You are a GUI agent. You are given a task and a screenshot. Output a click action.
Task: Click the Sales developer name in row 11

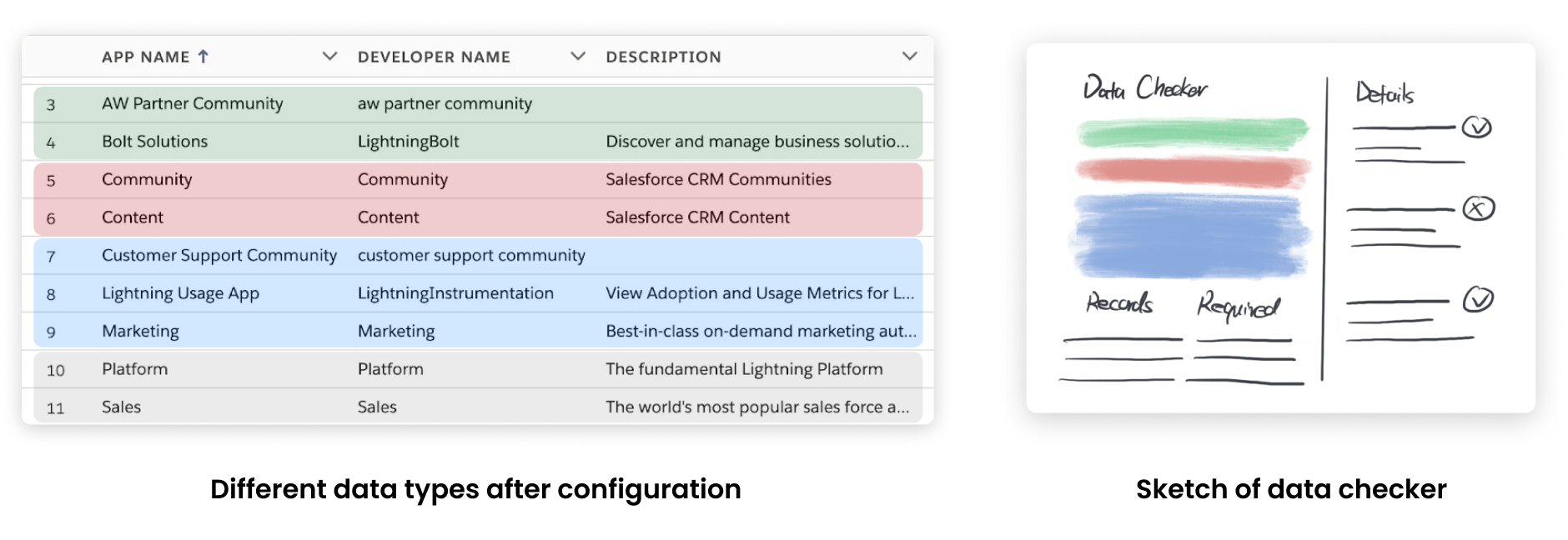377,407
